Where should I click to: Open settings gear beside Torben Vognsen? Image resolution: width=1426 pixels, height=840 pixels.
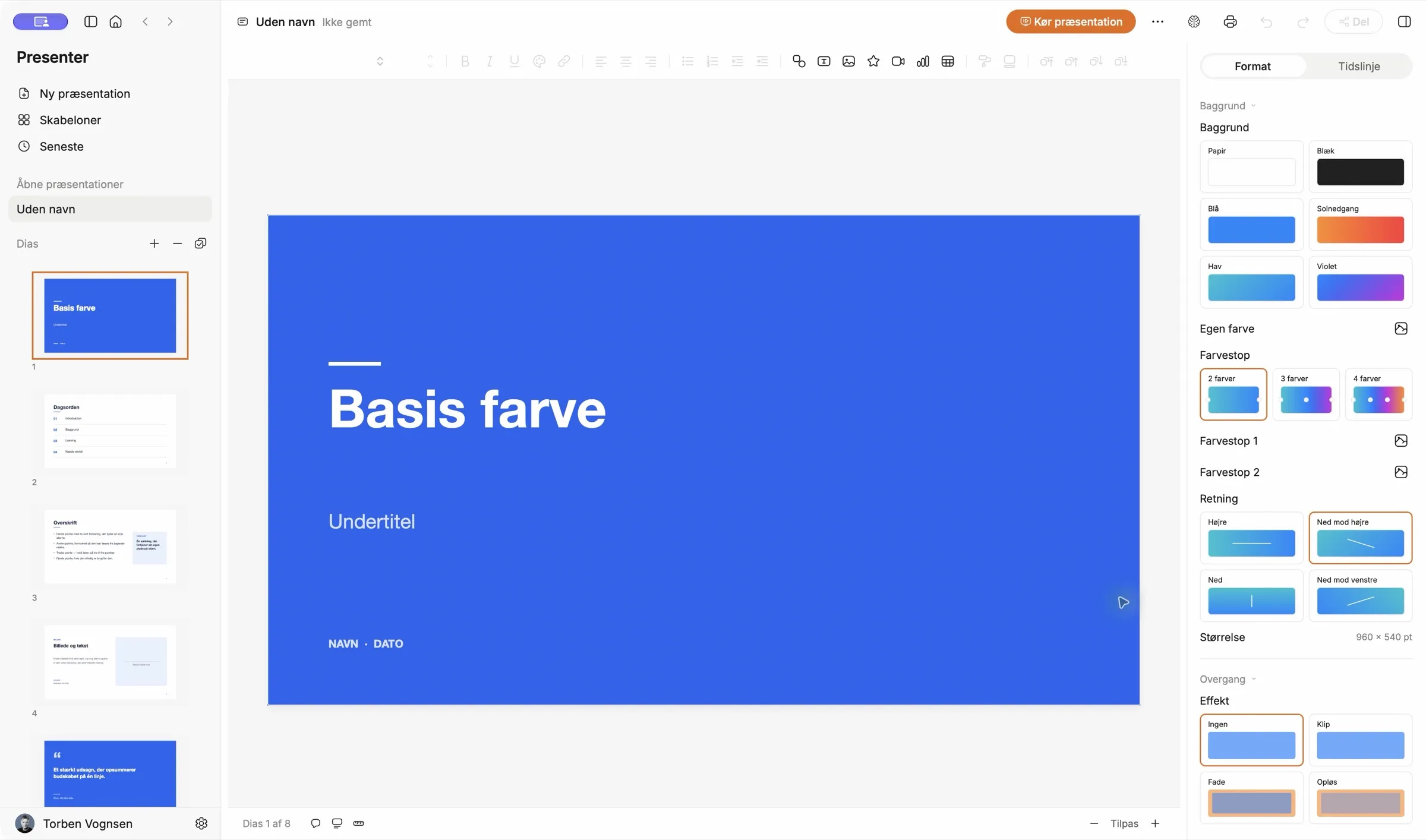click(x=201, y=823)
